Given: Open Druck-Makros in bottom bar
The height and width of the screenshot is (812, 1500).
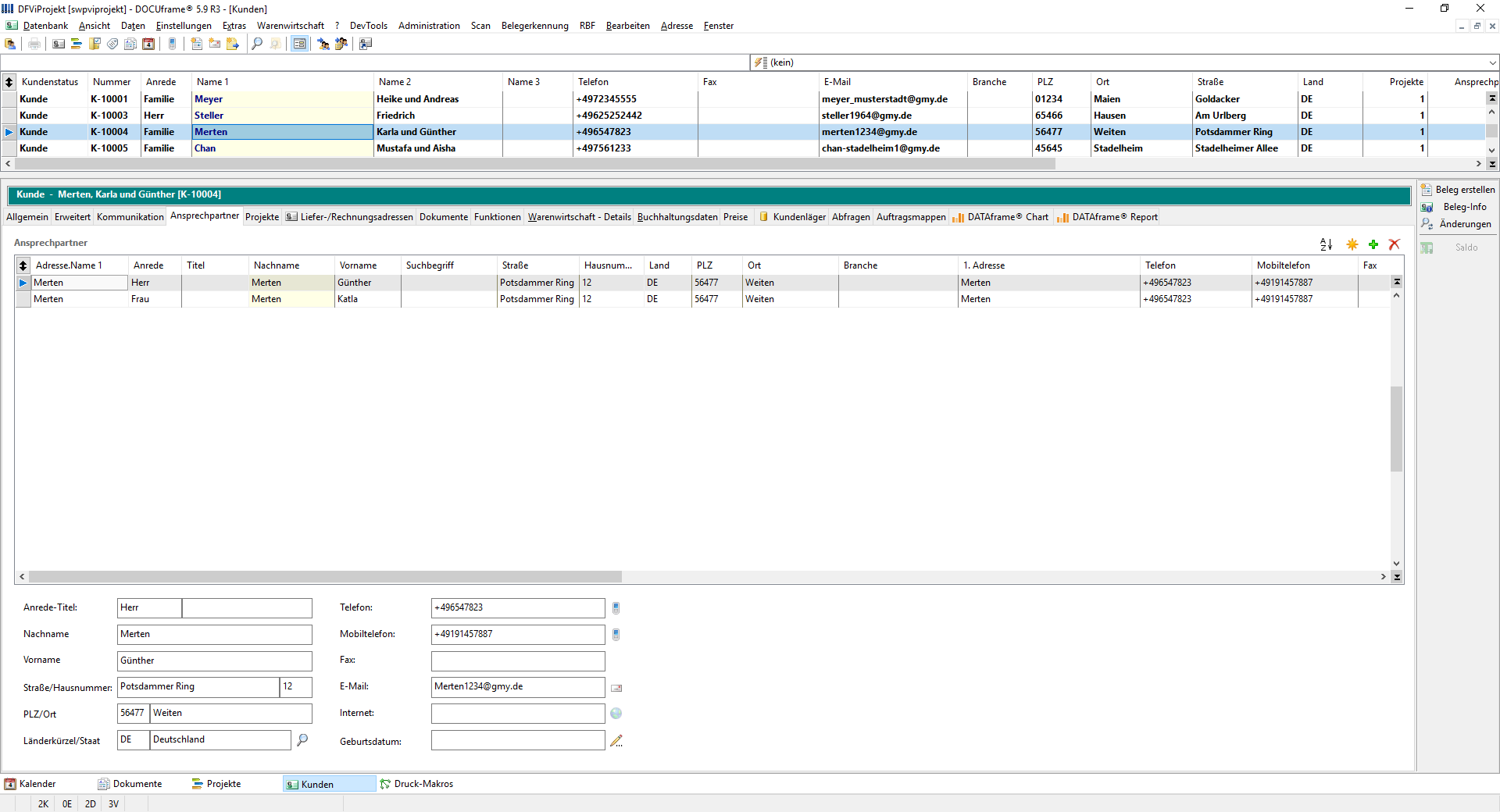Looking at the screenshot, I should tap(416, 784).
